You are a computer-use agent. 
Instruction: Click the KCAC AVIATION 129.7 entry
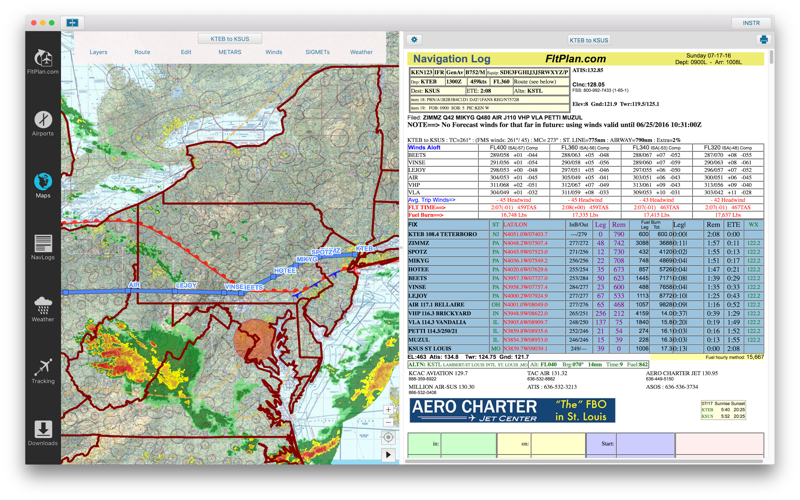tap(438, 373)
